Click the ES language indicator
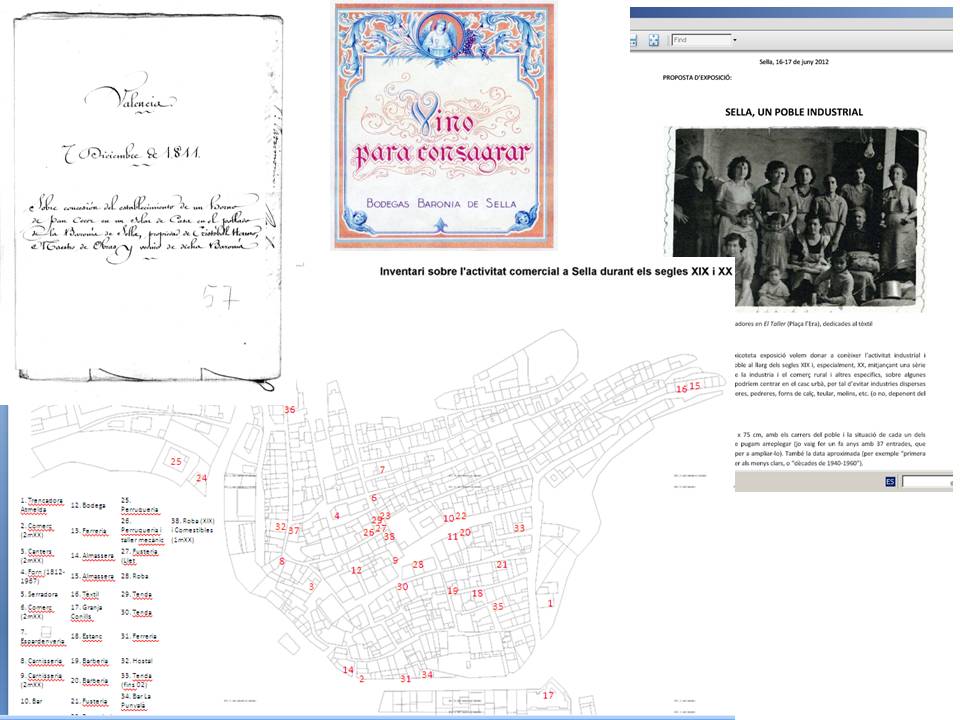The width and height of the screenshot is (960, 720). pyautogui.click(x=890, y=482)
